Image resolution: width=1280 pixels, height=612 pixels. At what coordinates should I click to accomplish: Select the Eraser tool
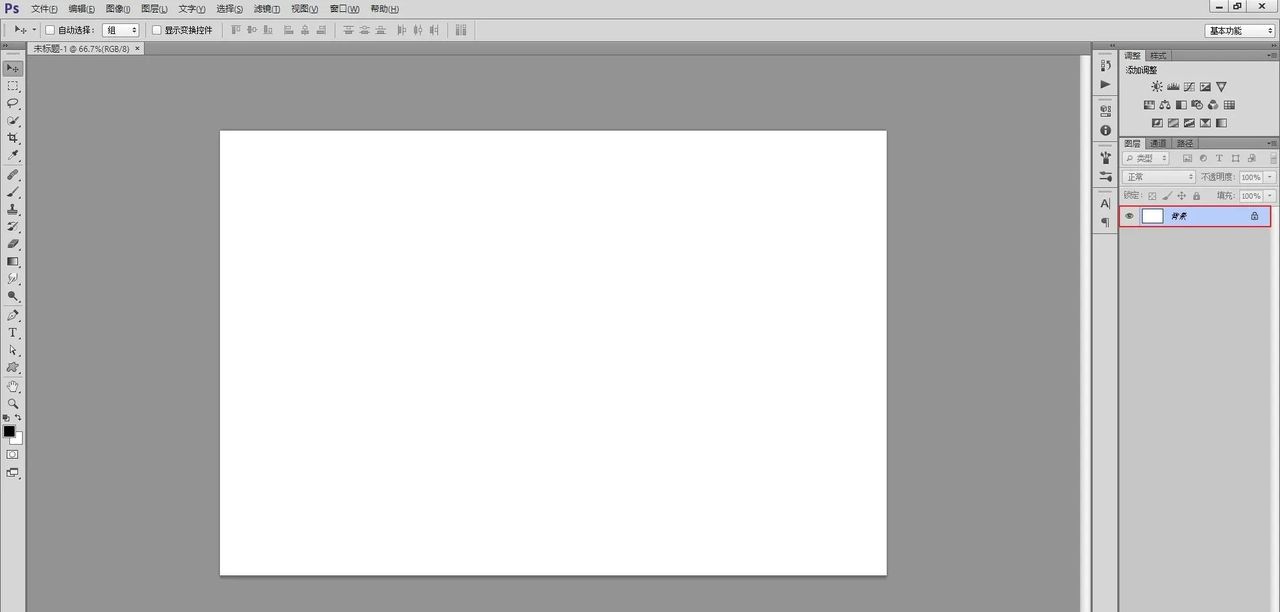tap(13, 243)
